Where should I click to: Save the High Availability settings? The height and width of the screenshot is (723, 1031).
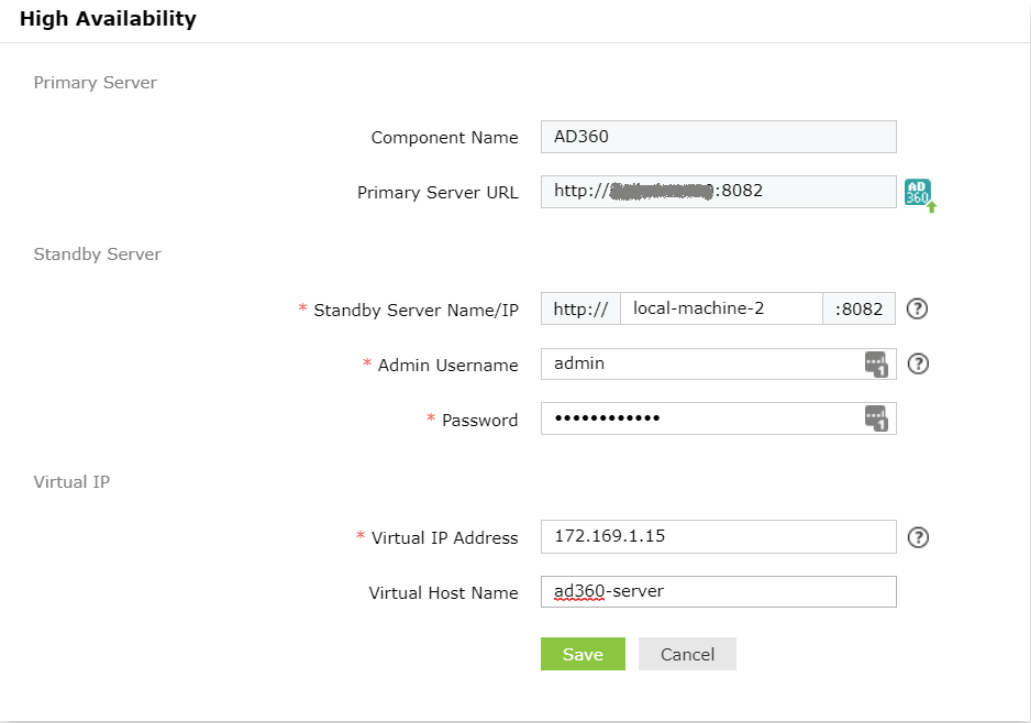(x=583, y=654)
